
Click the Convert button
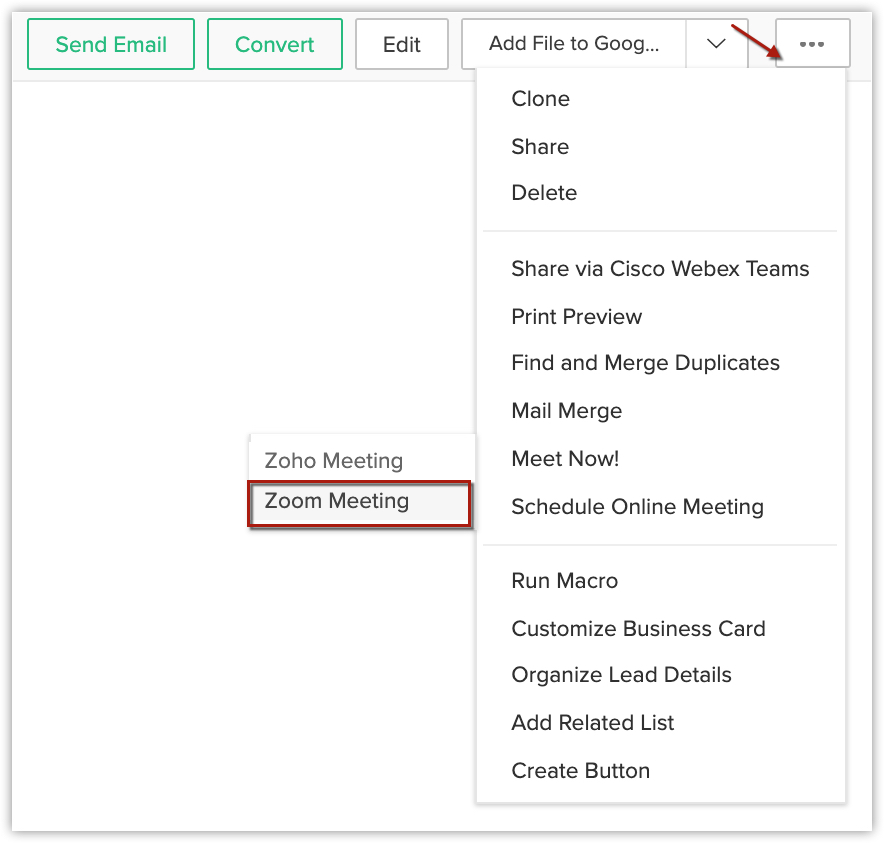274,45
